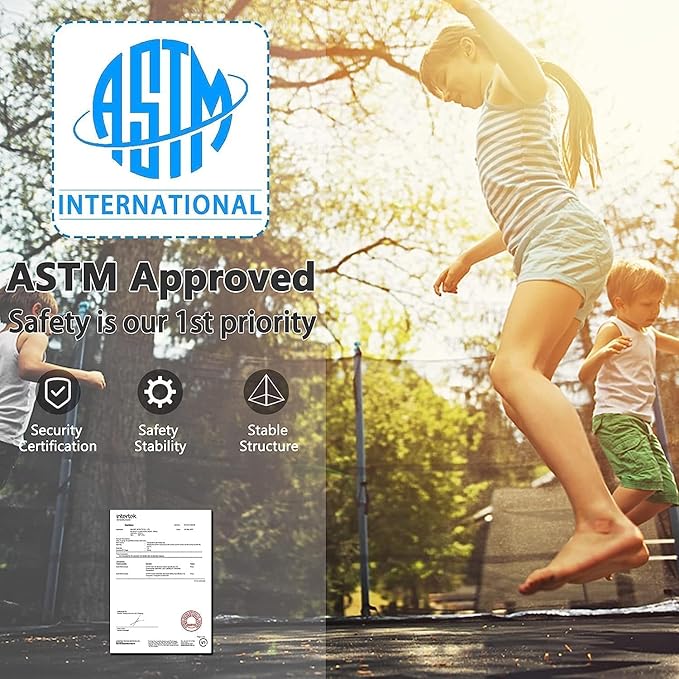Click the "Security Certification" label
This screenshot has height=679, width=679.
(x=58, y=439)
